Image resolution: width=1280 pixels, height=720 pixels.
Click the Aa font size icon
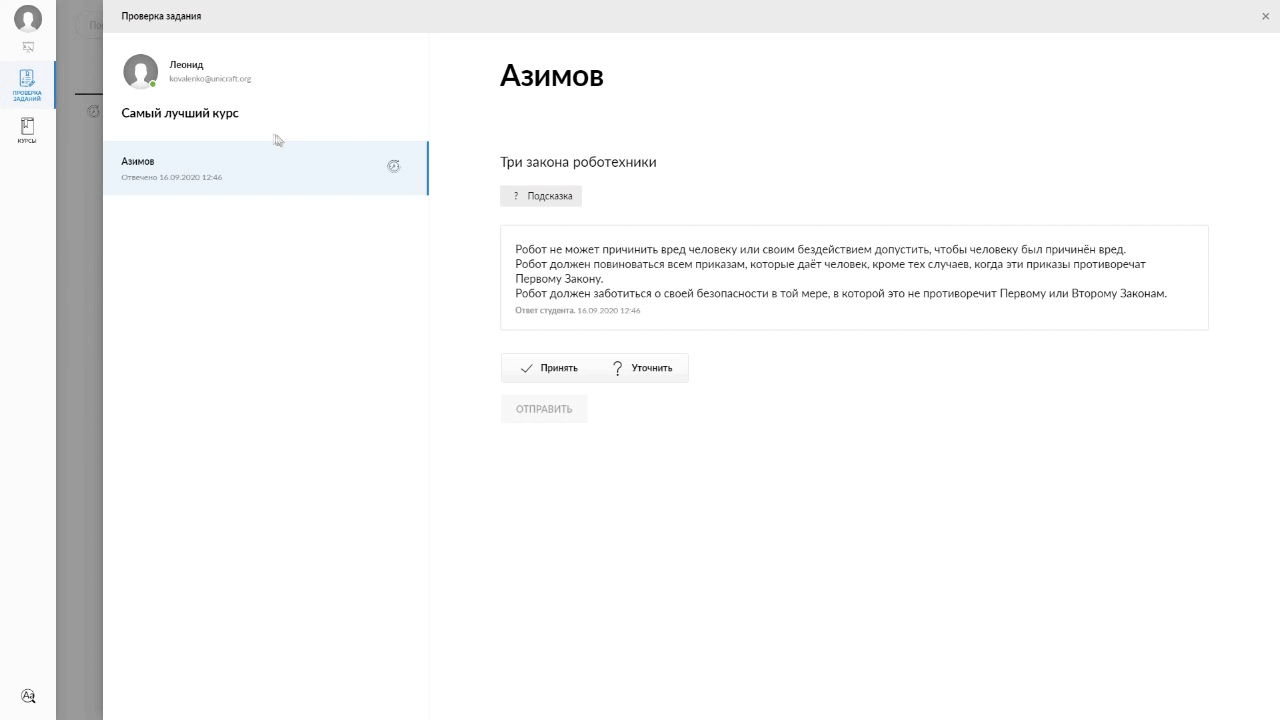[28, 696]
